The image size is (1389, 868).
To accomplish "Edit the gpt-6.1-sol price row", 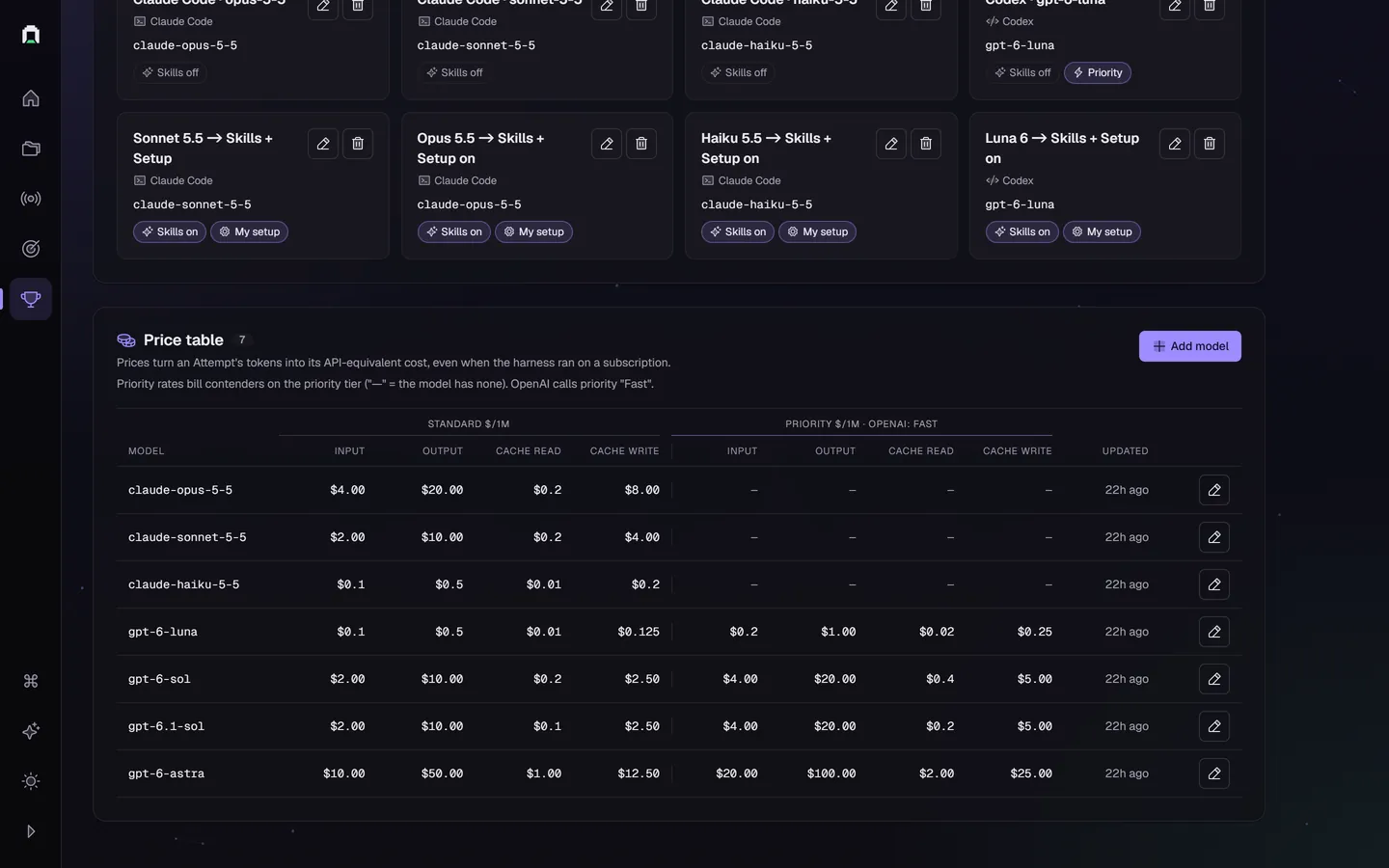I will coord(1214,726).
